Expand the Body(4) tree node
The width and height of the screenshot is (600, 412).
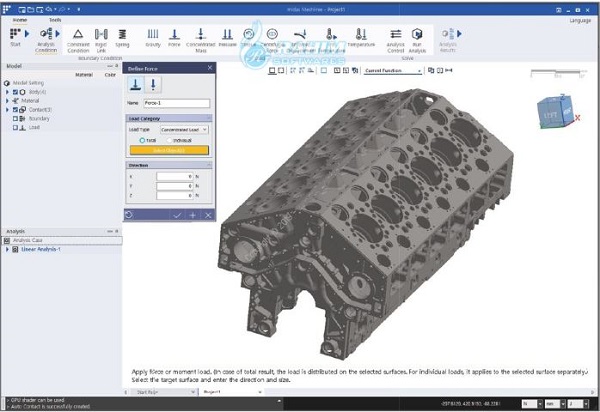(7, 92)
